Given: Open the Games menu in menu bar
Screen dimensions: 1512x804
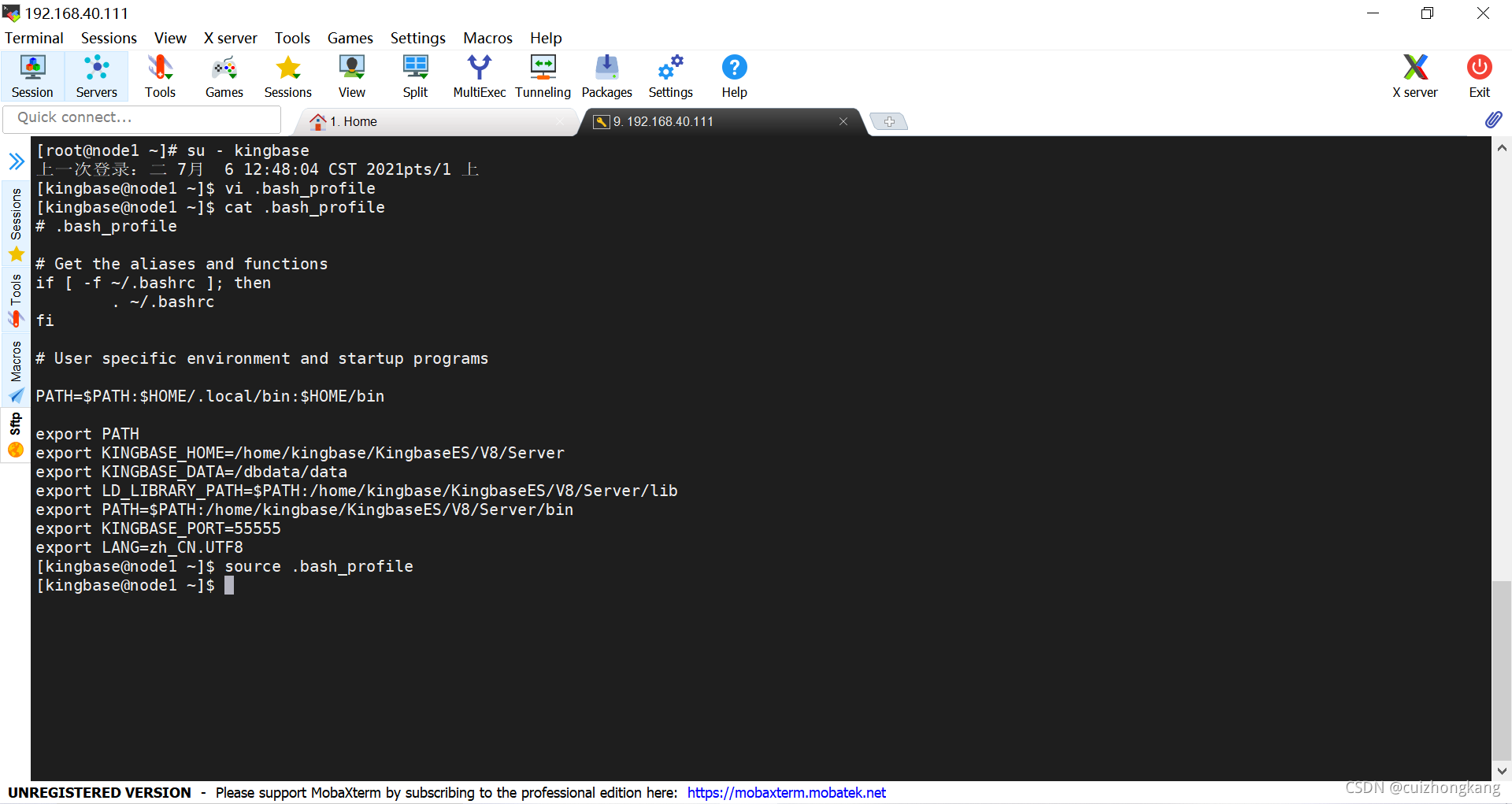Looking at the screenshot, I should 350,38.
